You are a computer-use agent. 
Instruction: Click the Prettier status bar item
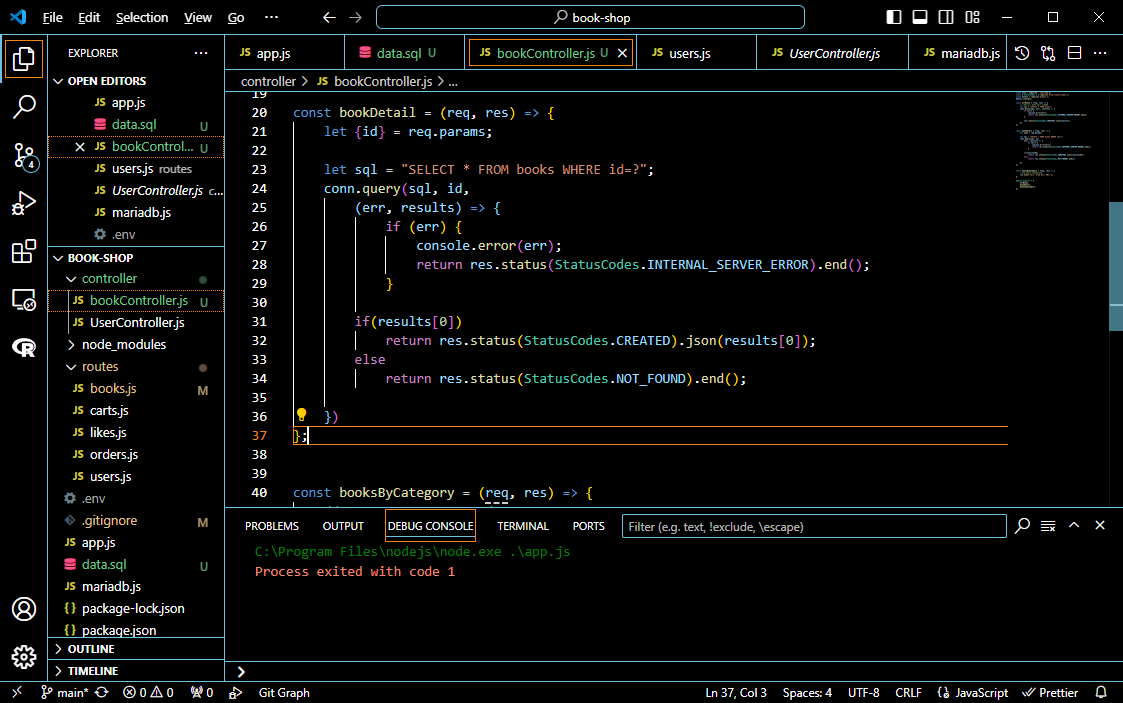click(x=1050, y=692)
